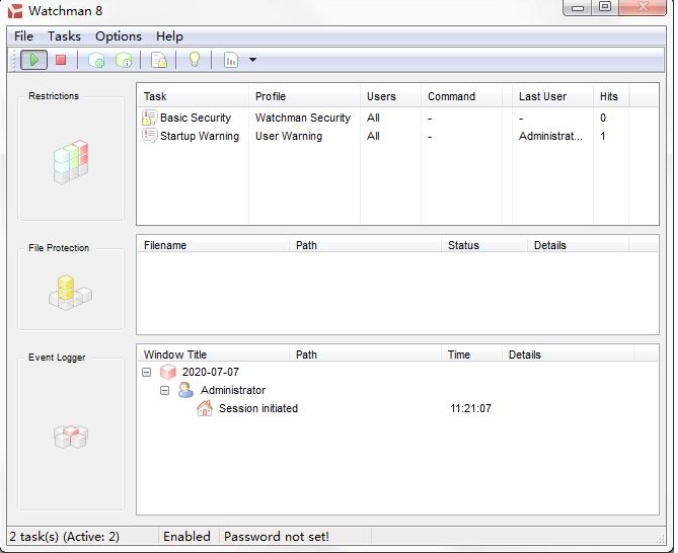
Task: Click the Watchman Security profile cell
Action: pyautogui.click(x=303, y=118)
